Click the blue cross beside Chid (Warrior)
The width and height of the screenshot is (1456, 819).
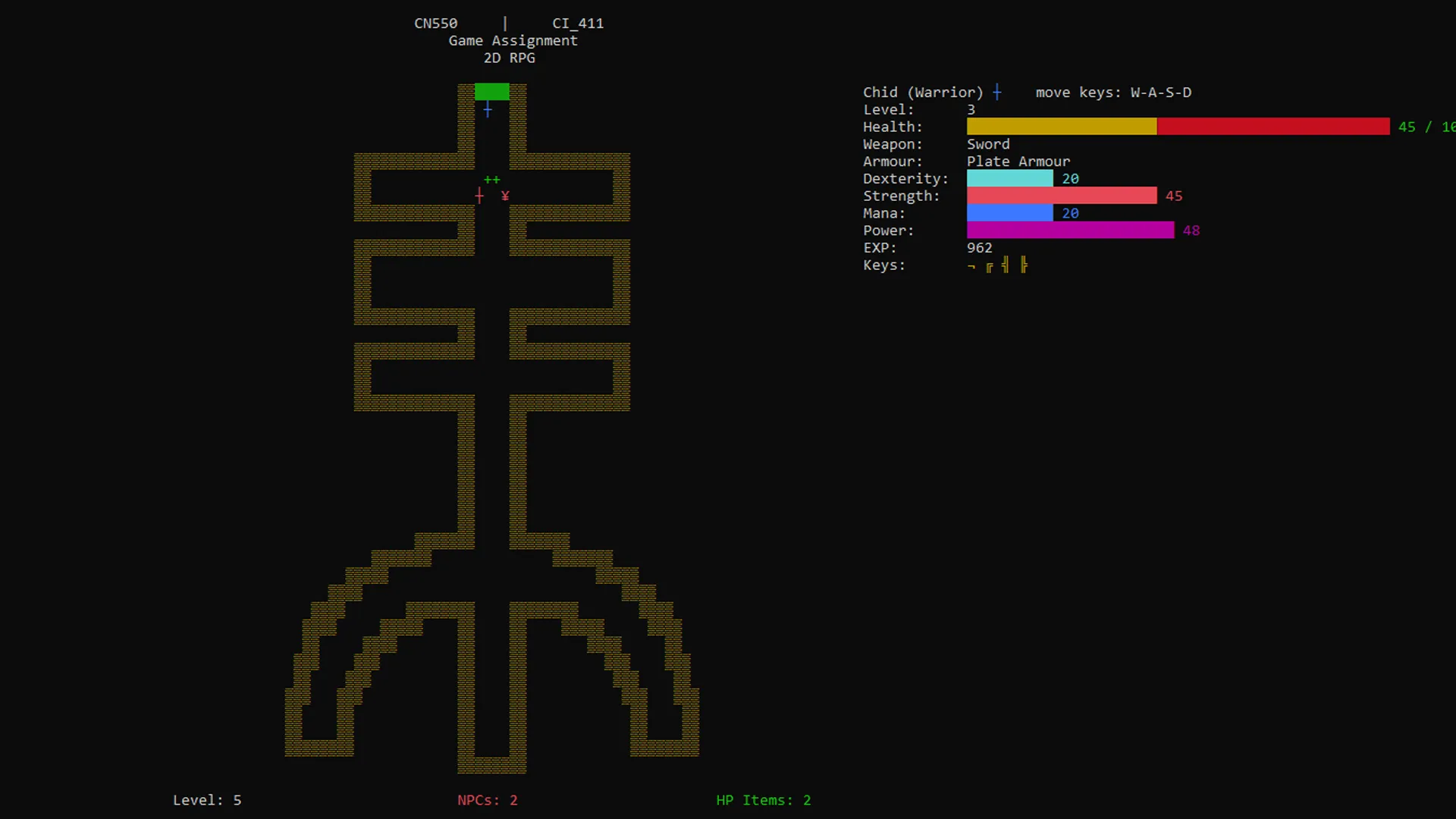tap(997, 92)
